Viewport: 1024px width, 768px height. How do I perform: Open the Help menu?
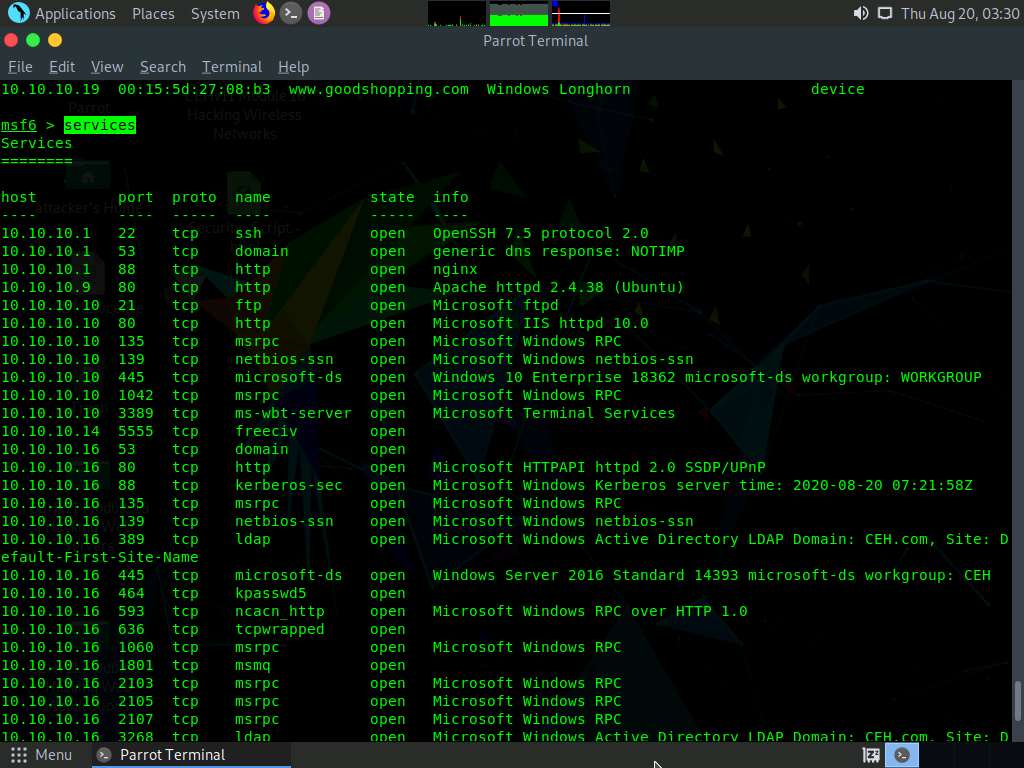click(293, 67)
